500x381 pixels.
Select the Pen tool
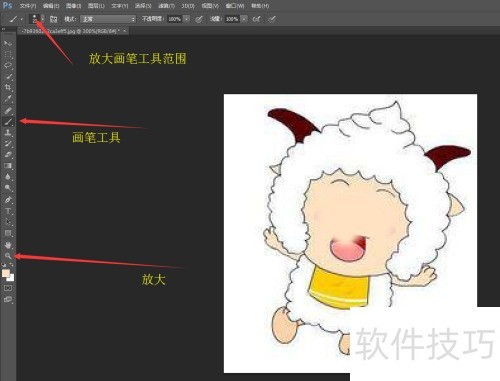pyautogui.click(x=8, y=200)
